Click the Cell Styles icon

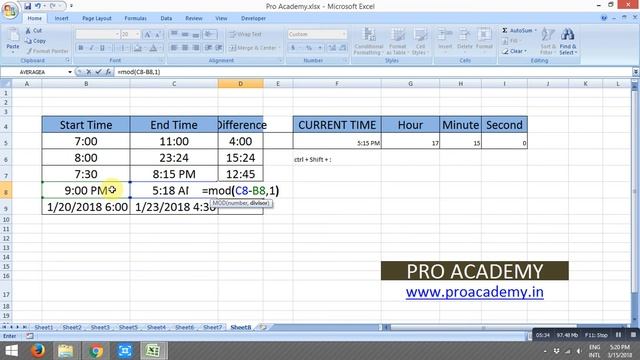click(x=420, y=35)
